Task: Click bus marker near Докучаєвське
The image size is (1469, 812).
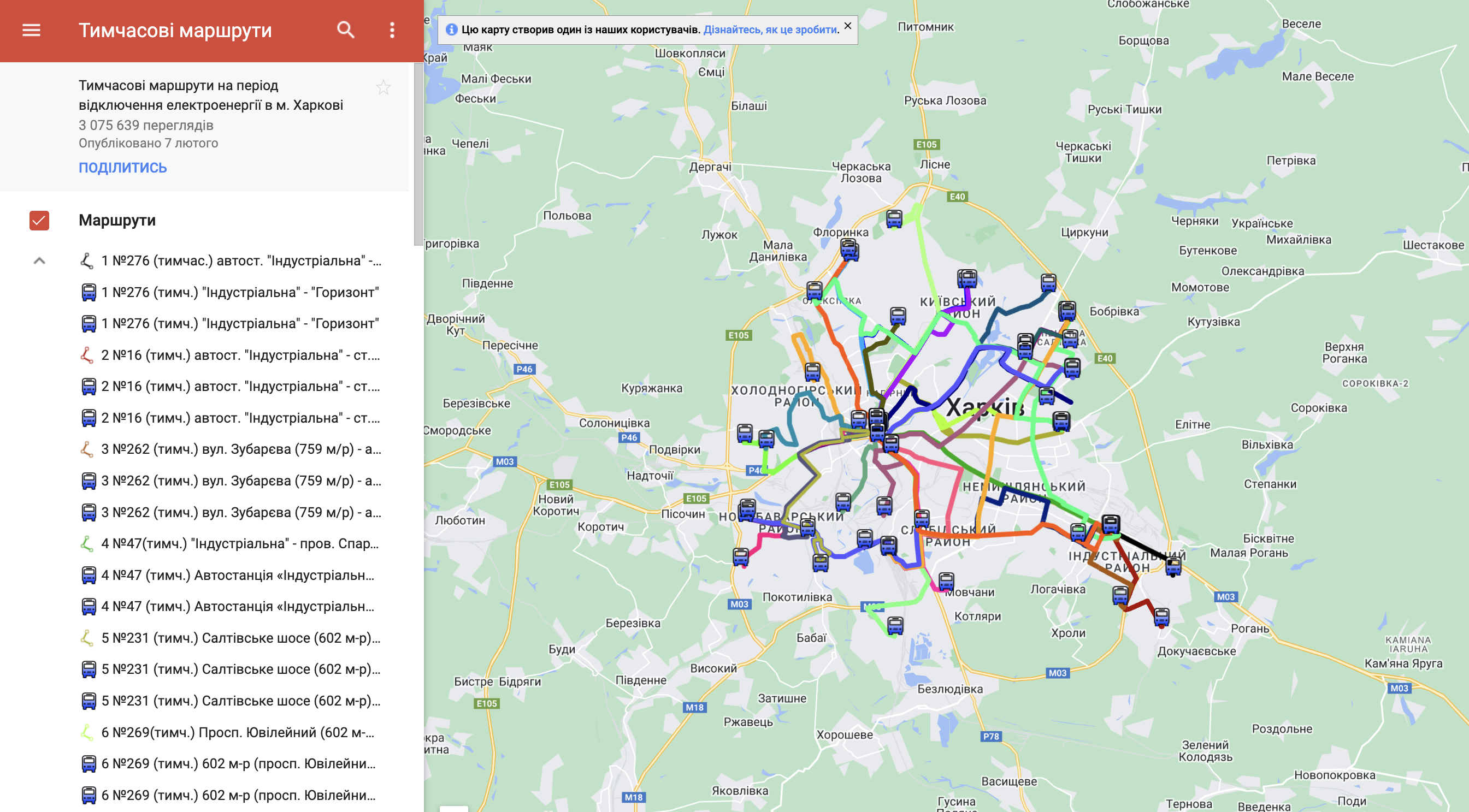Action: pos(1161,616)
